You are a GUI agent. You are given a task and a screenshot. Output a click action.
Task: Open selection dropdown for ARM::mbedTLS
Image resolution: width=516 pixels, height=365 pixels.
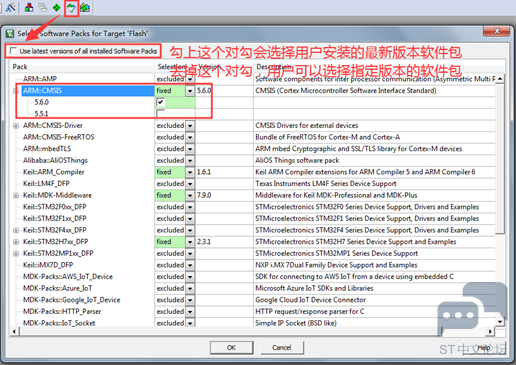190,149
